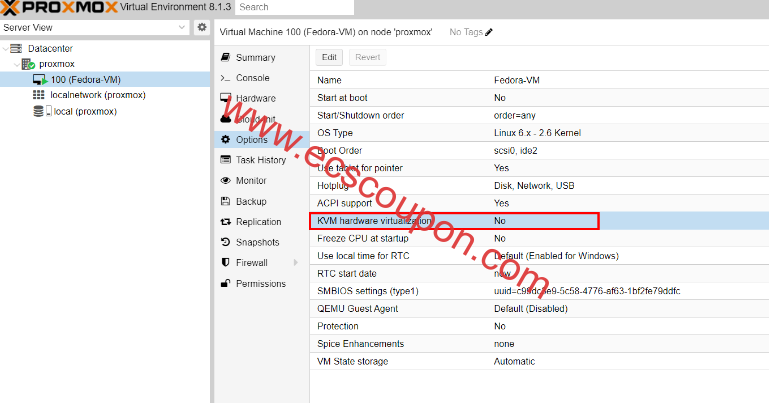
Task: Select localnetwork (proxmox) tree item
Action: coord(98,95)
